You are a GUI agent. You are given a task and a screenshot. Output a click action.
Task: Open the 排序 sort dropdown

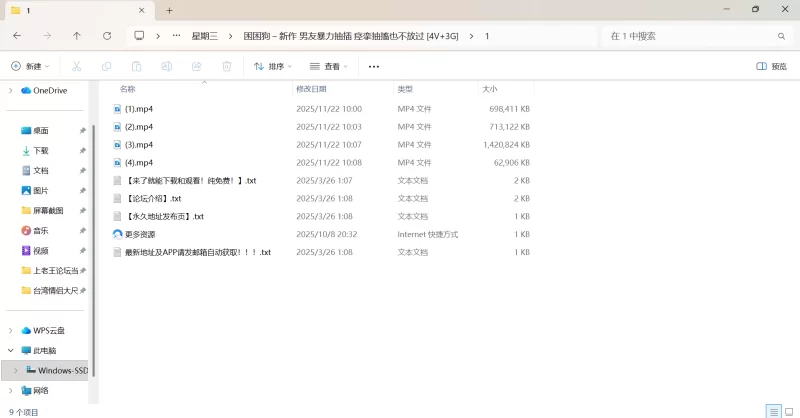272,66
